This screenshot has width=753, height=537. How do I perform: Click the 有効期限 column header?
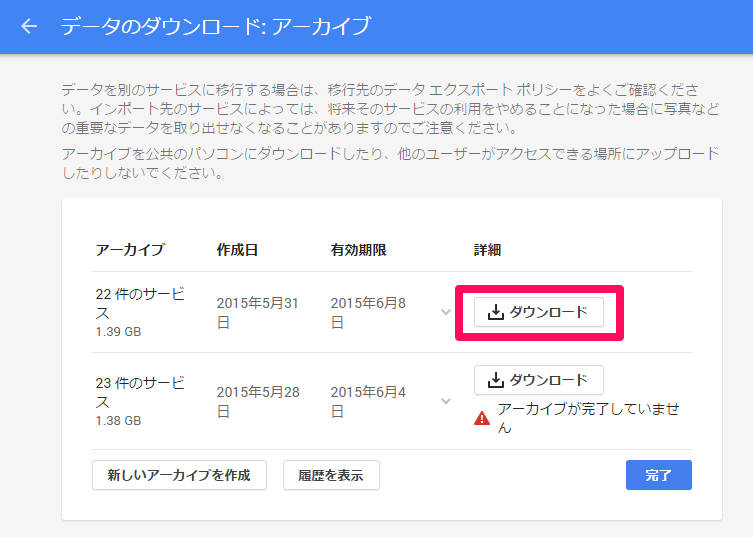pyautogui.click(x=358, y=250)
